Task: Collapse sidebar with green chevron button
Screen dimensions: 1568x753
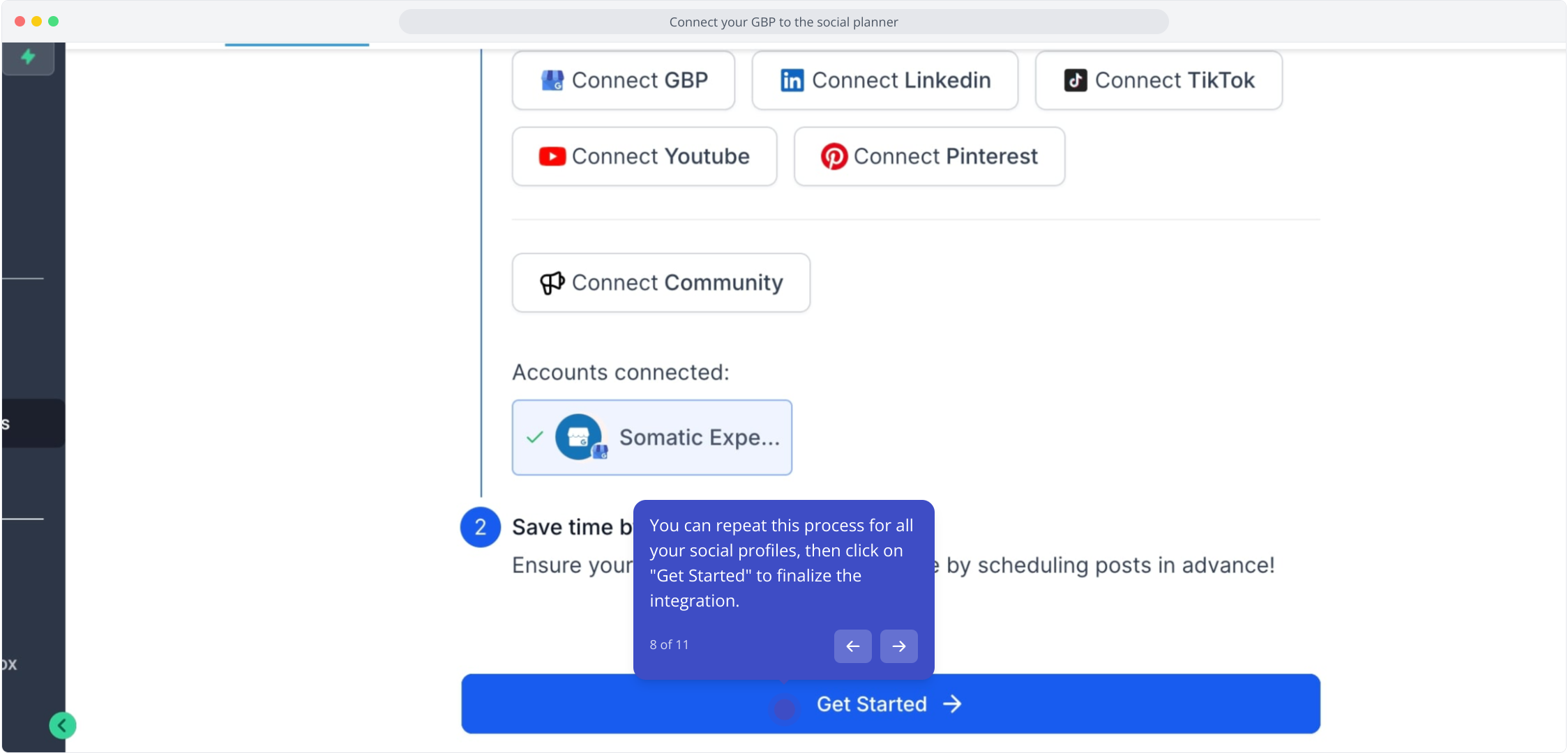Action: point(63,726)
